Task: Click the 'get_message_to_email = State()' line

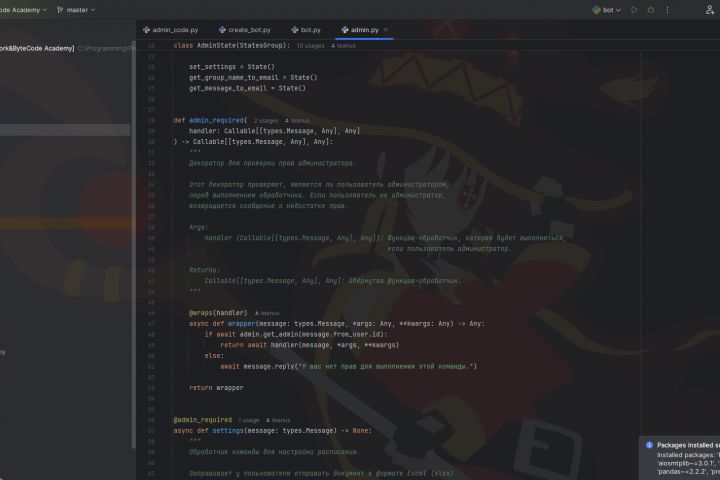Action: [x=247, y=88]
